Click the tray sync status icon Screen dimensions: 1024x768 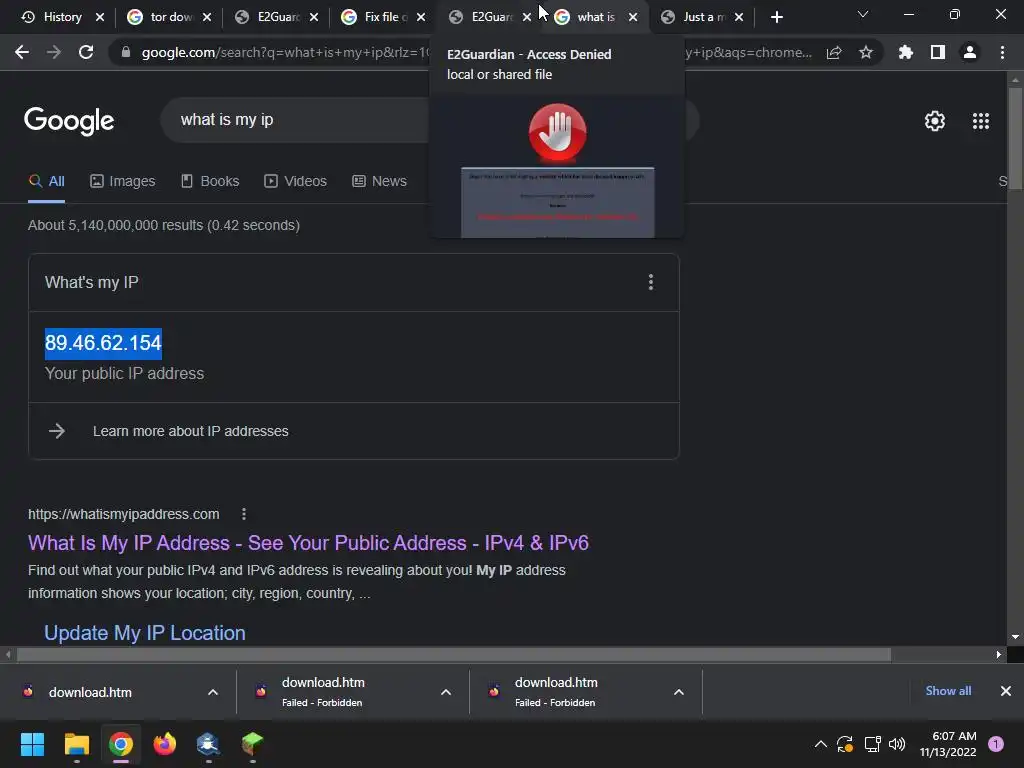click(x=845, y=744)
